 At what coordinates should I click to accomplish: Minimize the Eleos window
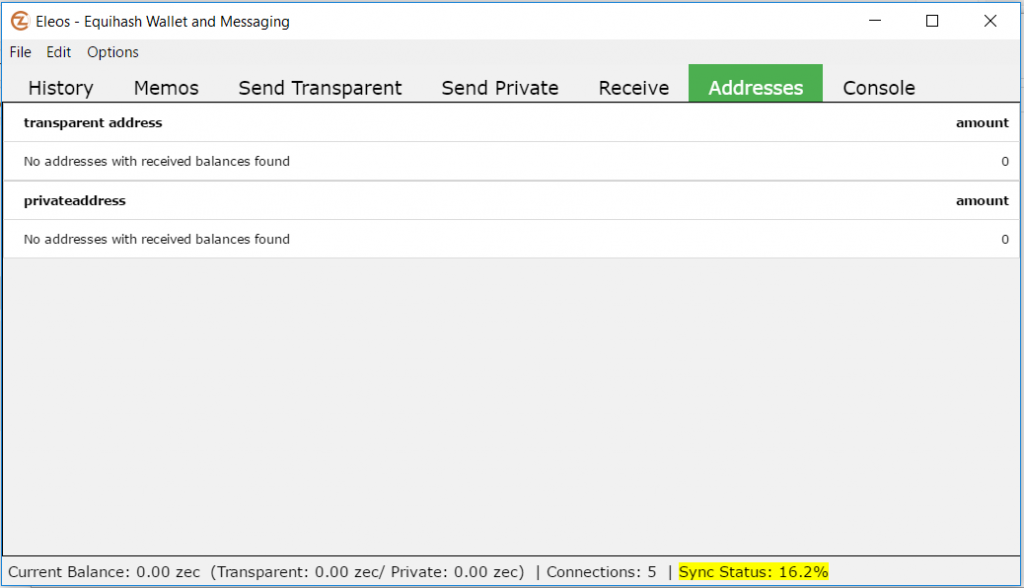(875, 21)
